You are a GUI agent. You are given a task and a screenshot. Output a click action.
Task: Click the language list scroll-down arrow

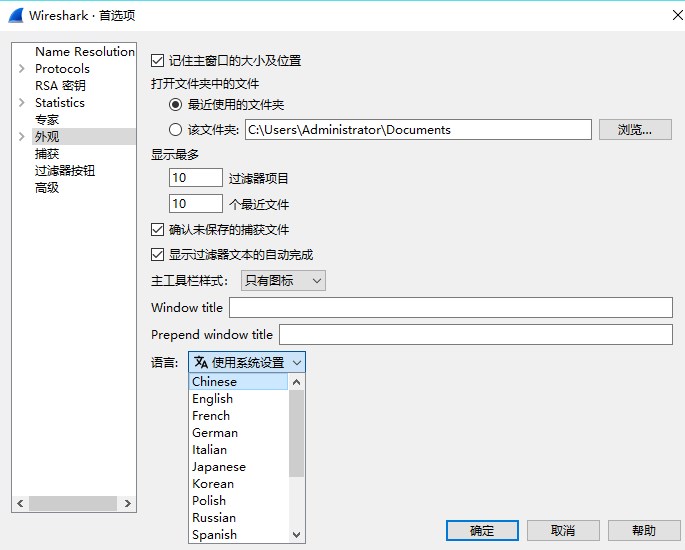[x=296, y=534]
